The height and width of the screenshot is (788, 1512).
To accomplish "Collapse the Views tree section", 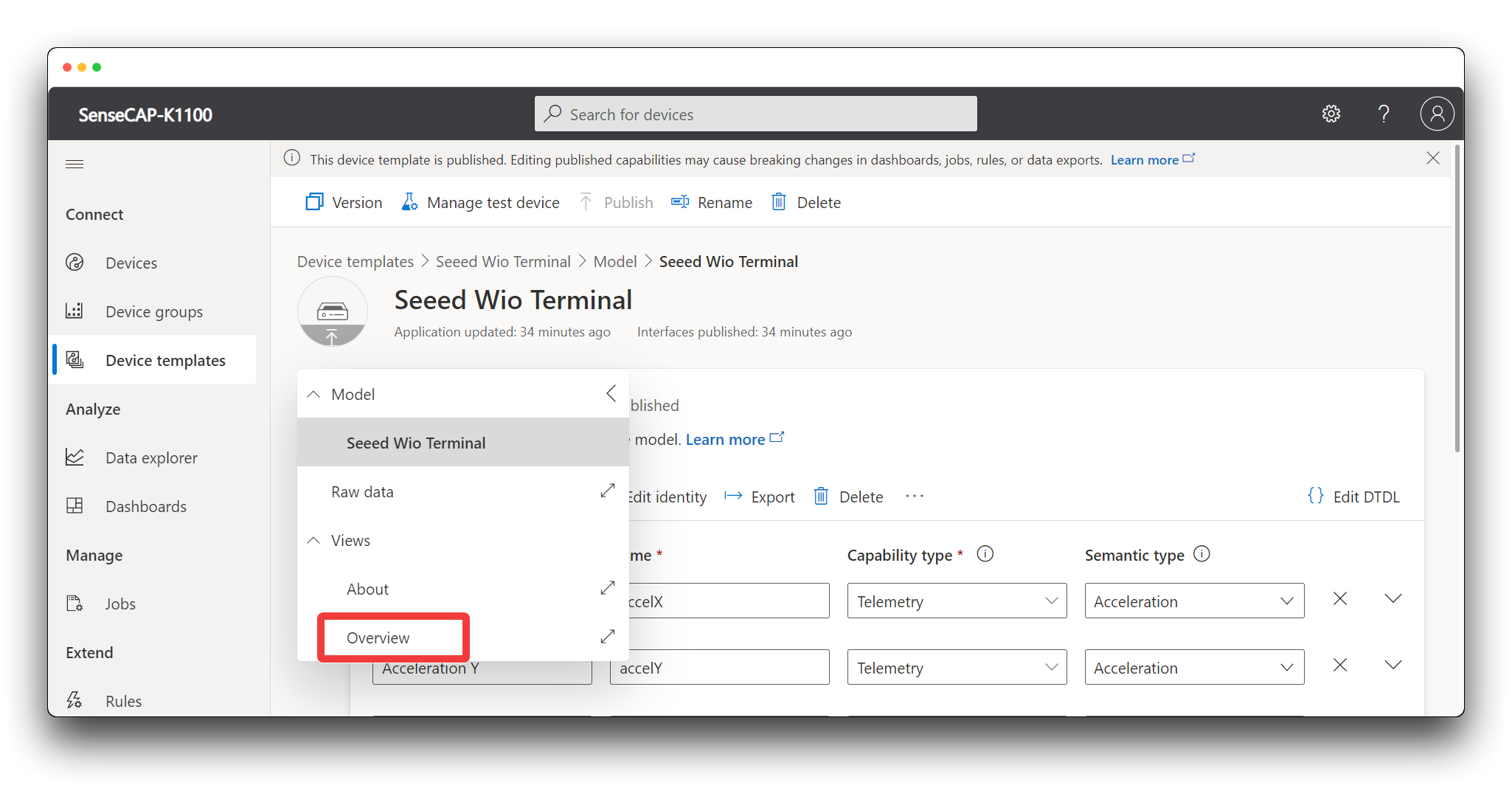I will click(313, 540).
